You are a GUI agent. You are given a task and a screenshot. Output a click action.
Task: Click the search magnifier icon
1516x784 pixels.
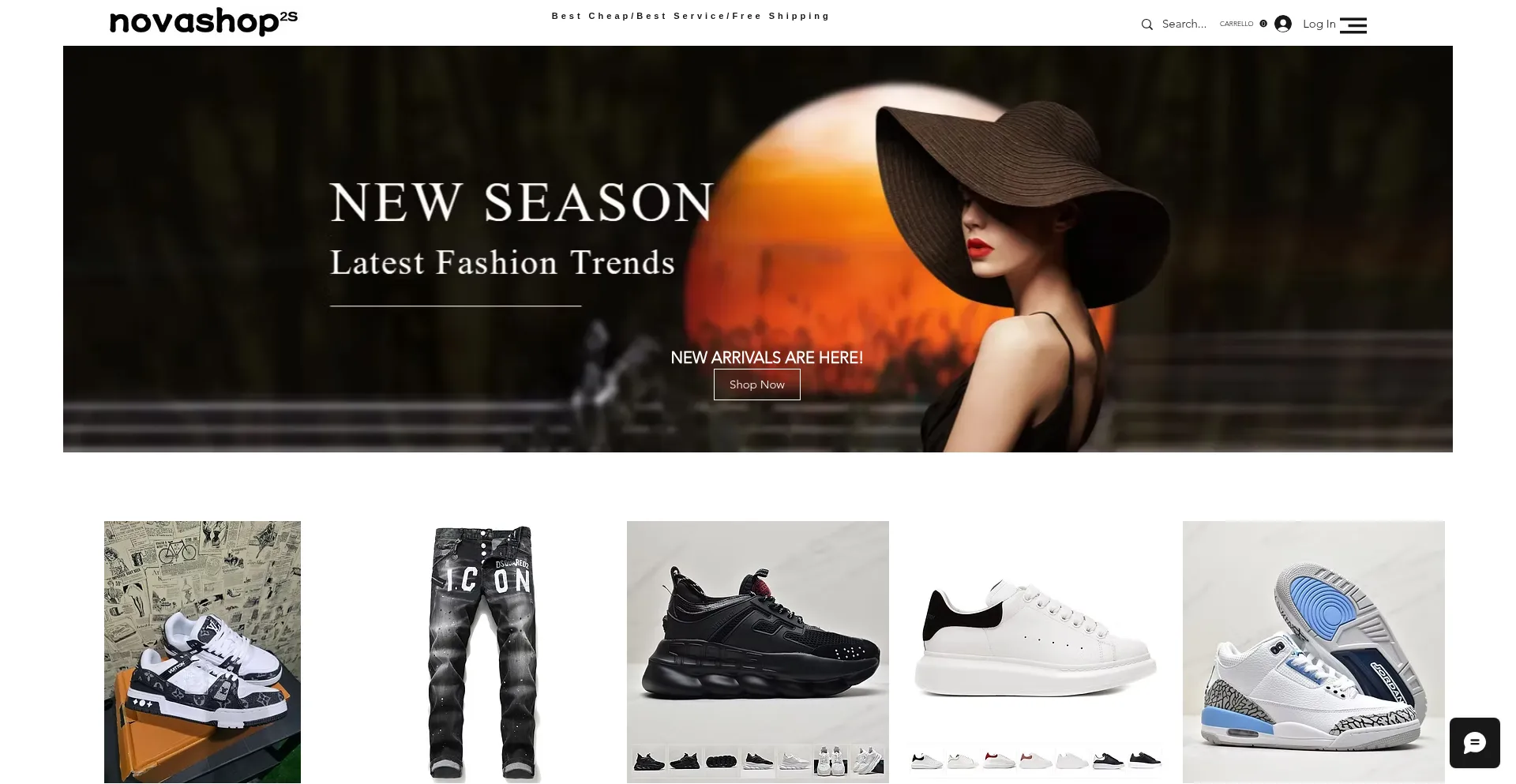coord(1146,24)
